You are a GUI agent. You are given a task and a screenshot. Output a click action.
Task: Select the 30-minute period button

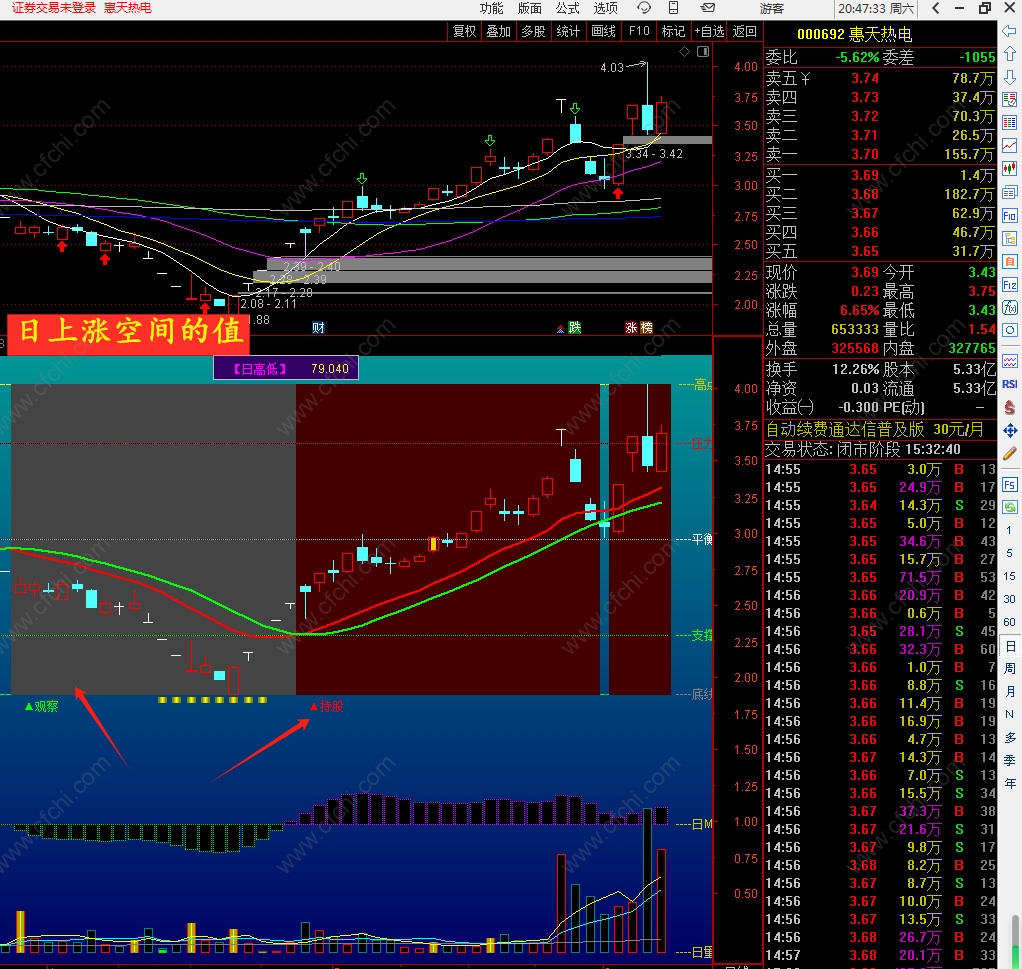[x=1009, y=599]
